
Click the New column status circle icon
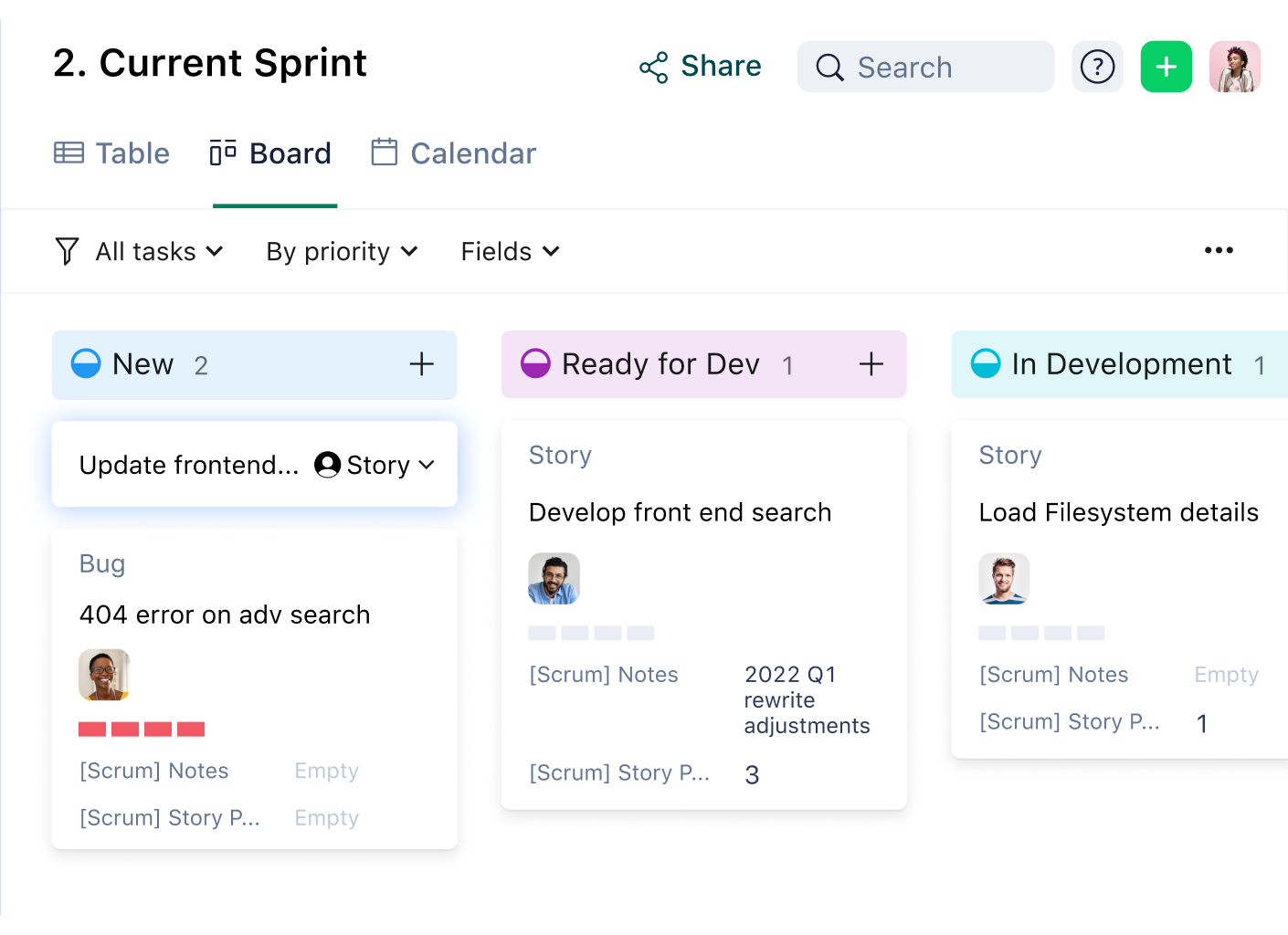(x=86, y=363)
